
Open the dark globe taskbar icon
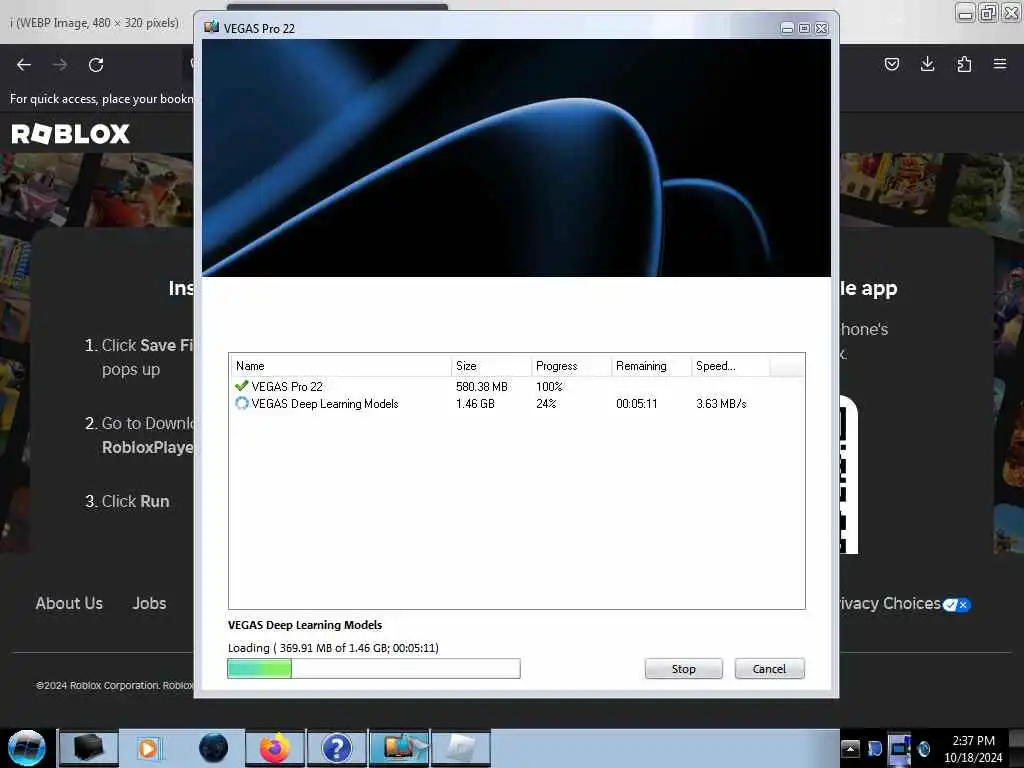(x=214, y=748)
